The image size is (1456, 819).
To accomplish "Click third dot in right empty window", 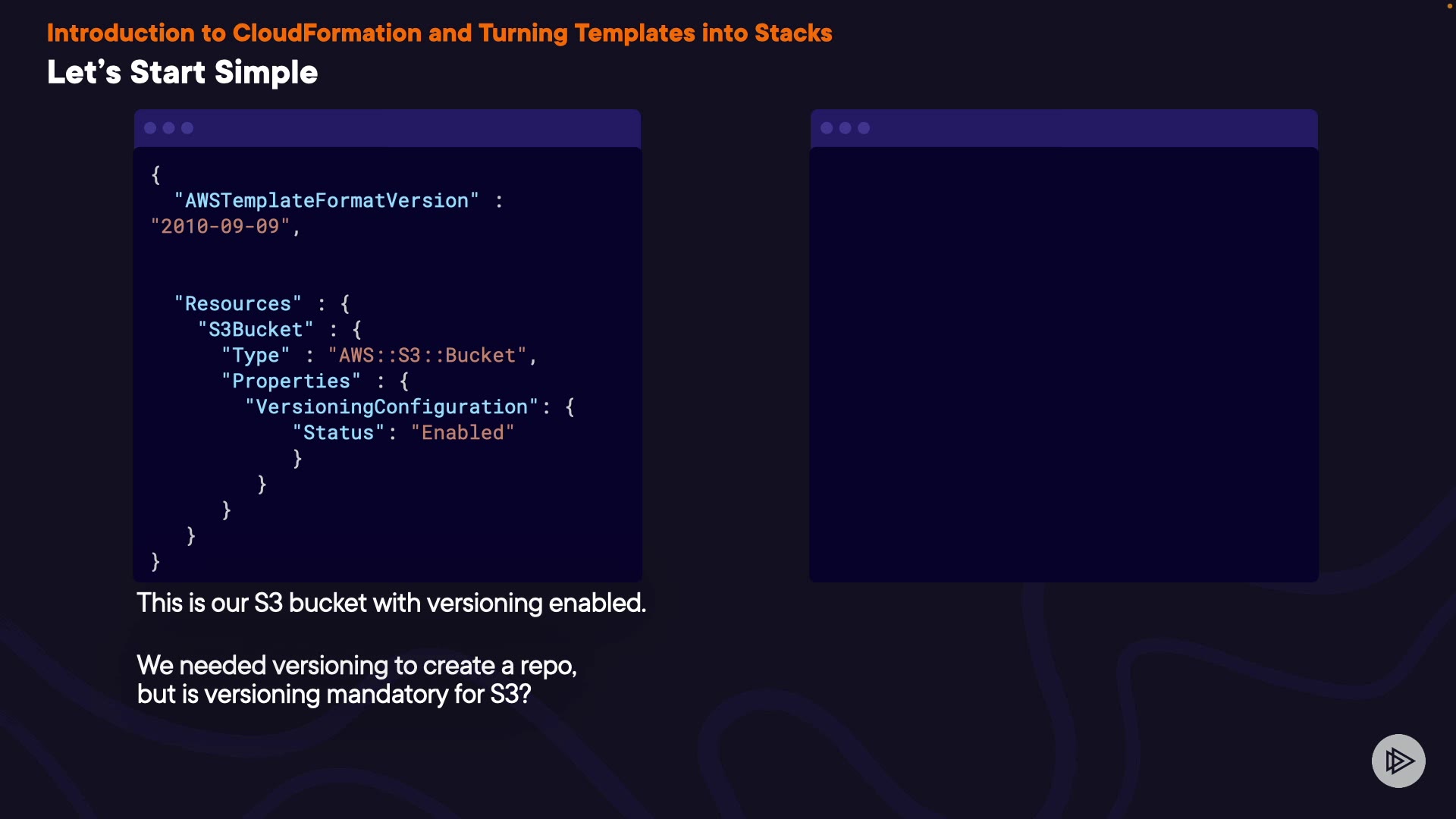I will 864,128.
